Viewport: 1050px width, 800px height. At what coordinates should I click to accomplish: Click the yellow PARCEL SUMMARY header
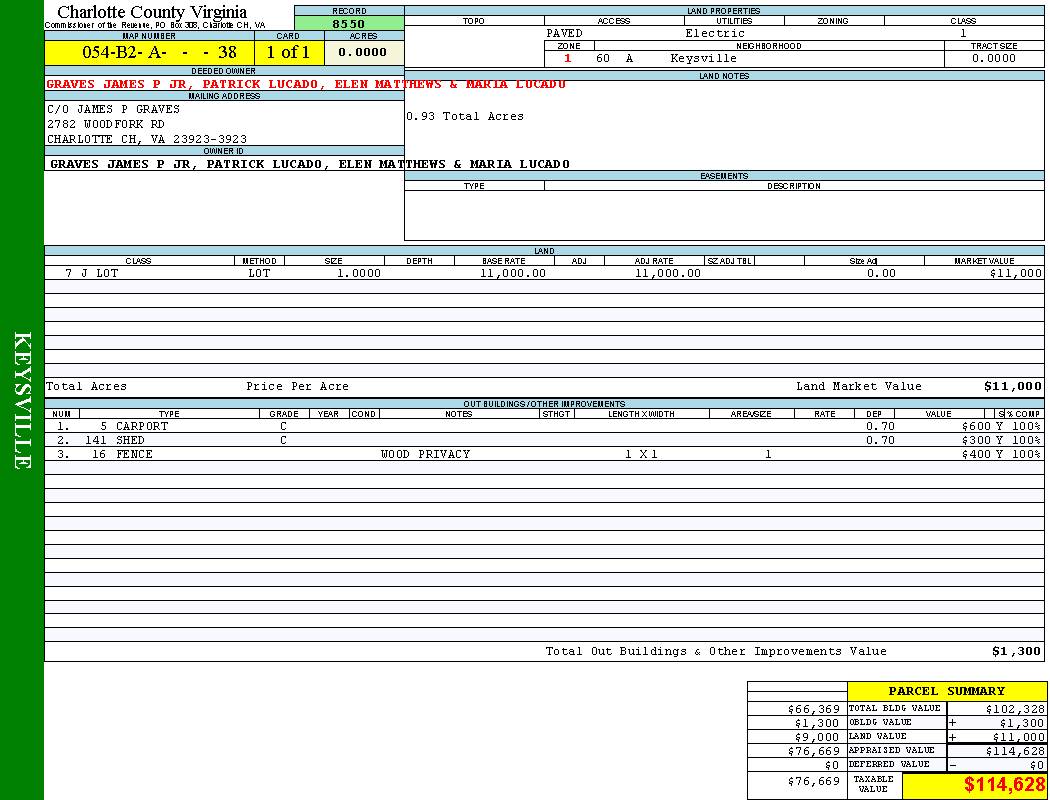coord(946,691)
